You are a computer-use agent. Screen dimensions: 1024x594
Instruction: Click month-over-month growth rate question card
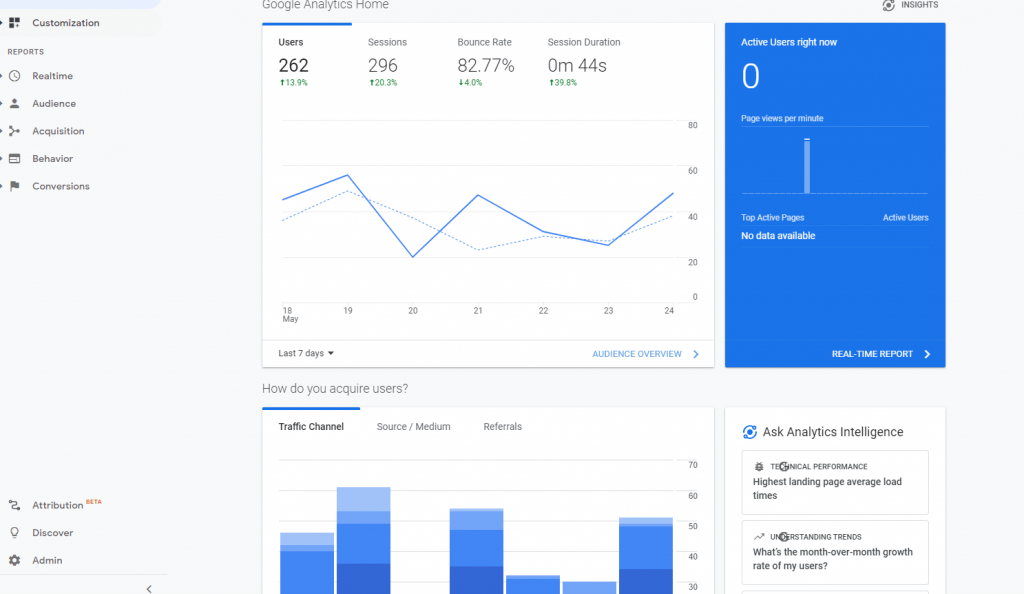coord(835,552)
